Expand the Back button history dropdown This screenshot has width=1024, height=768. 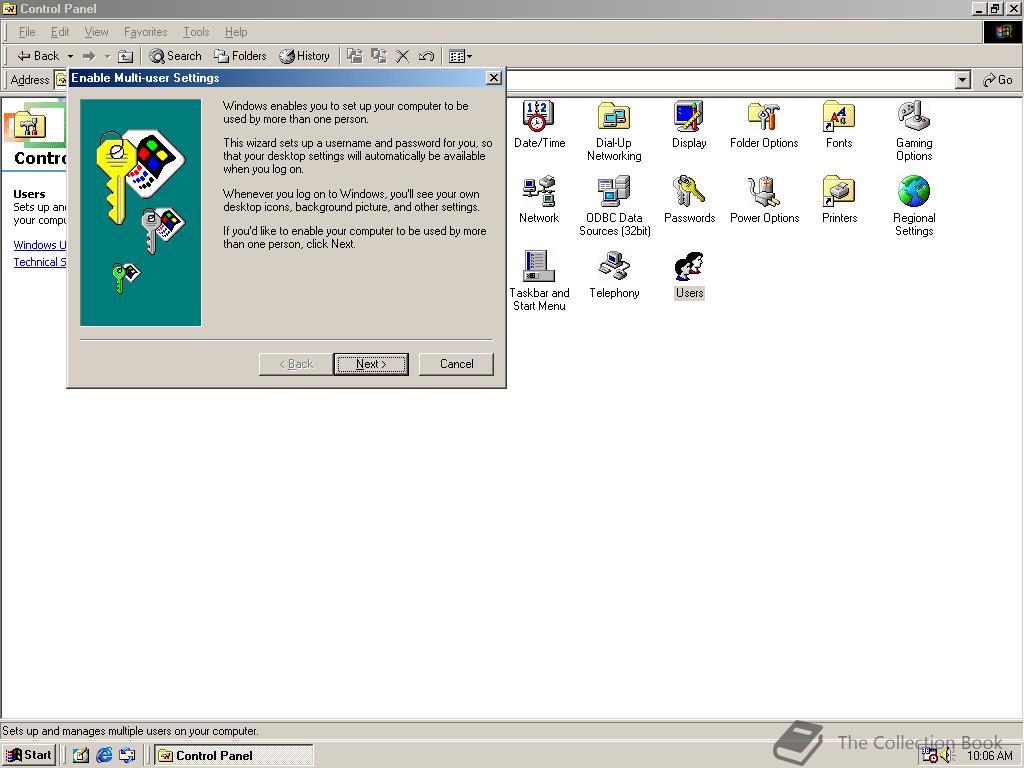(x=70, y=56)
